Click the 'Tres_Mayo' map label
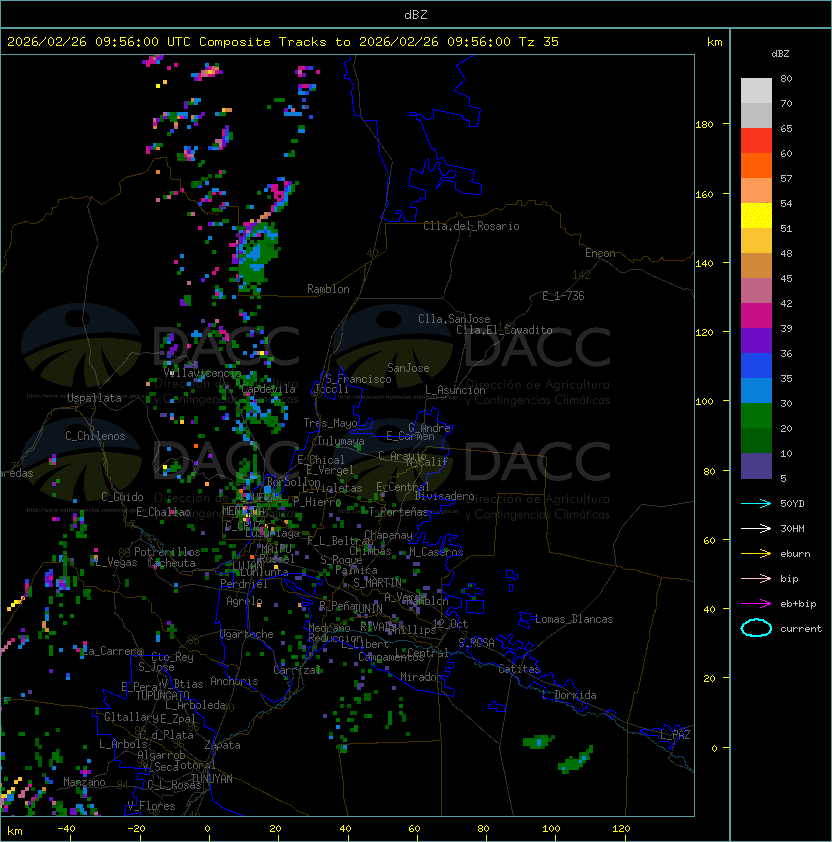The image size is (832, 842). 330,423
